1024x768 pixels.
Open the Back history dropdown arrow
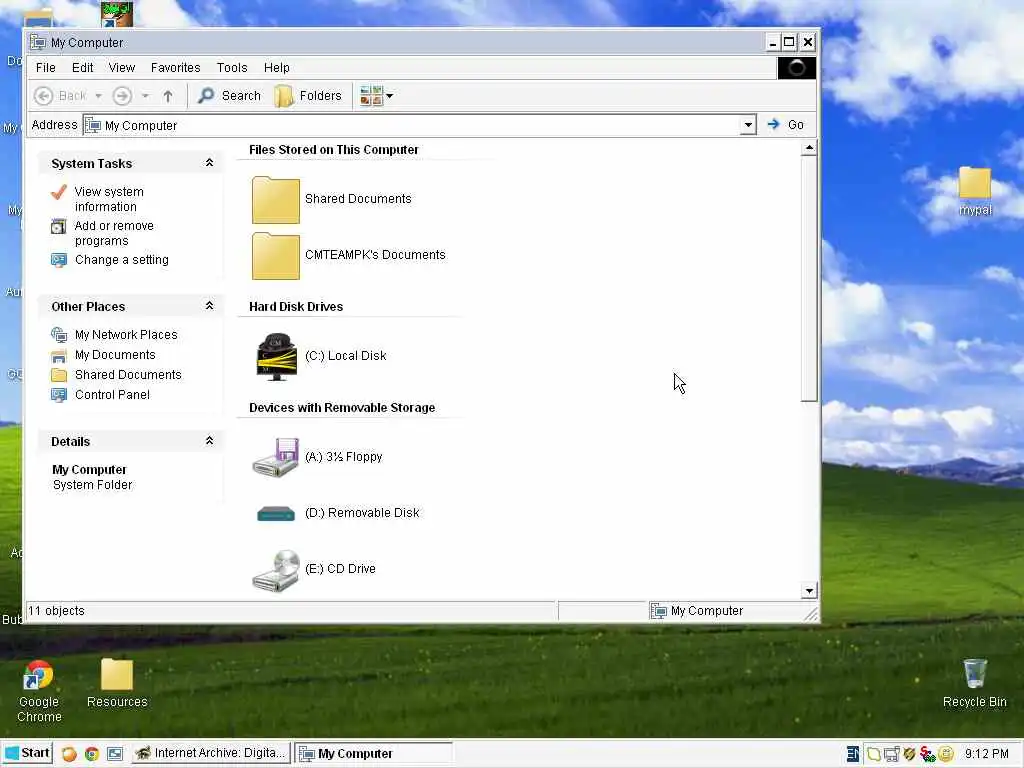[x=98, y=96]
